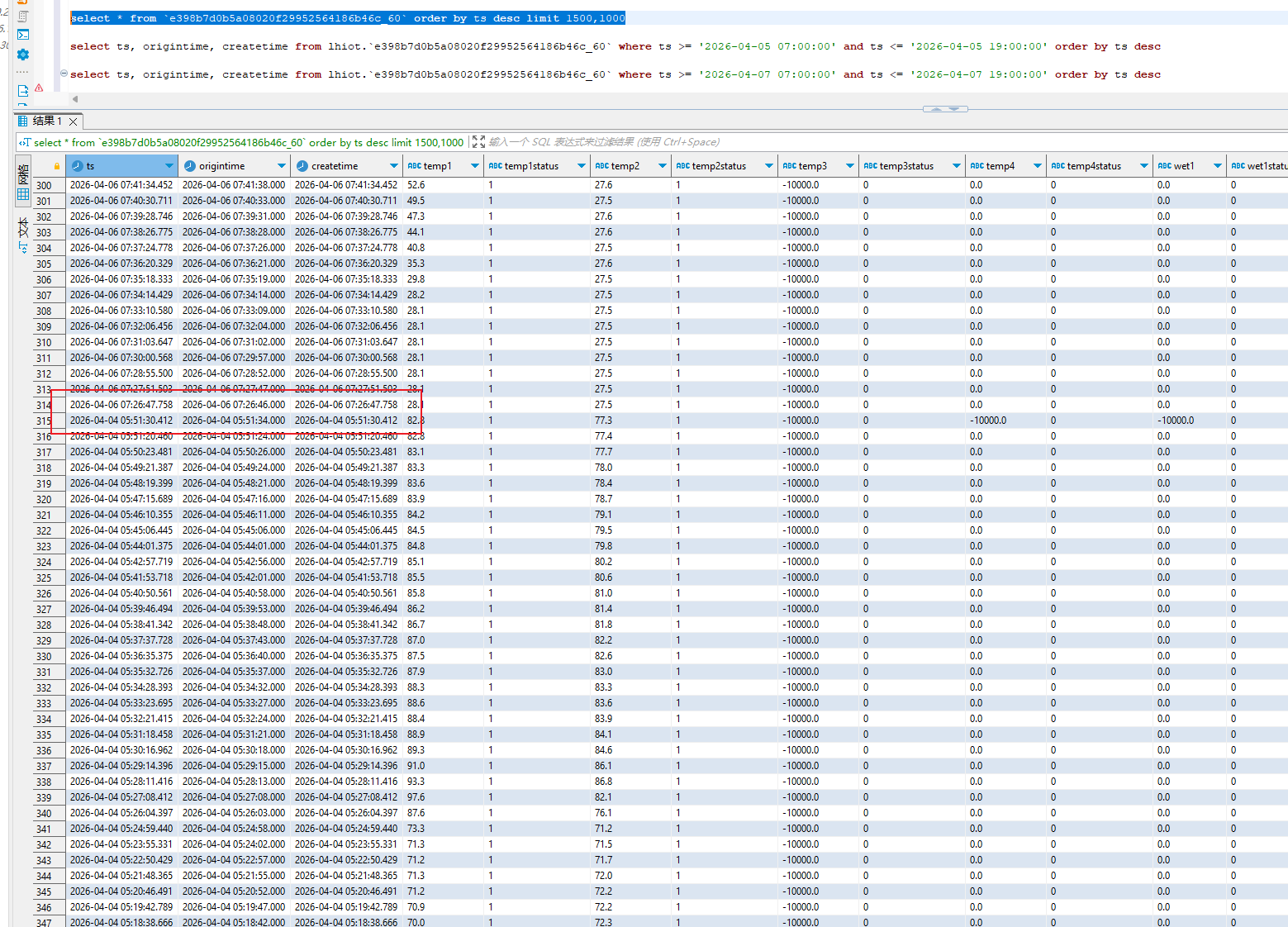The width and height of the screenshot is (1288, 927).
Task: Open the SQL console terminal icon
Action: (x=23, y=35)
